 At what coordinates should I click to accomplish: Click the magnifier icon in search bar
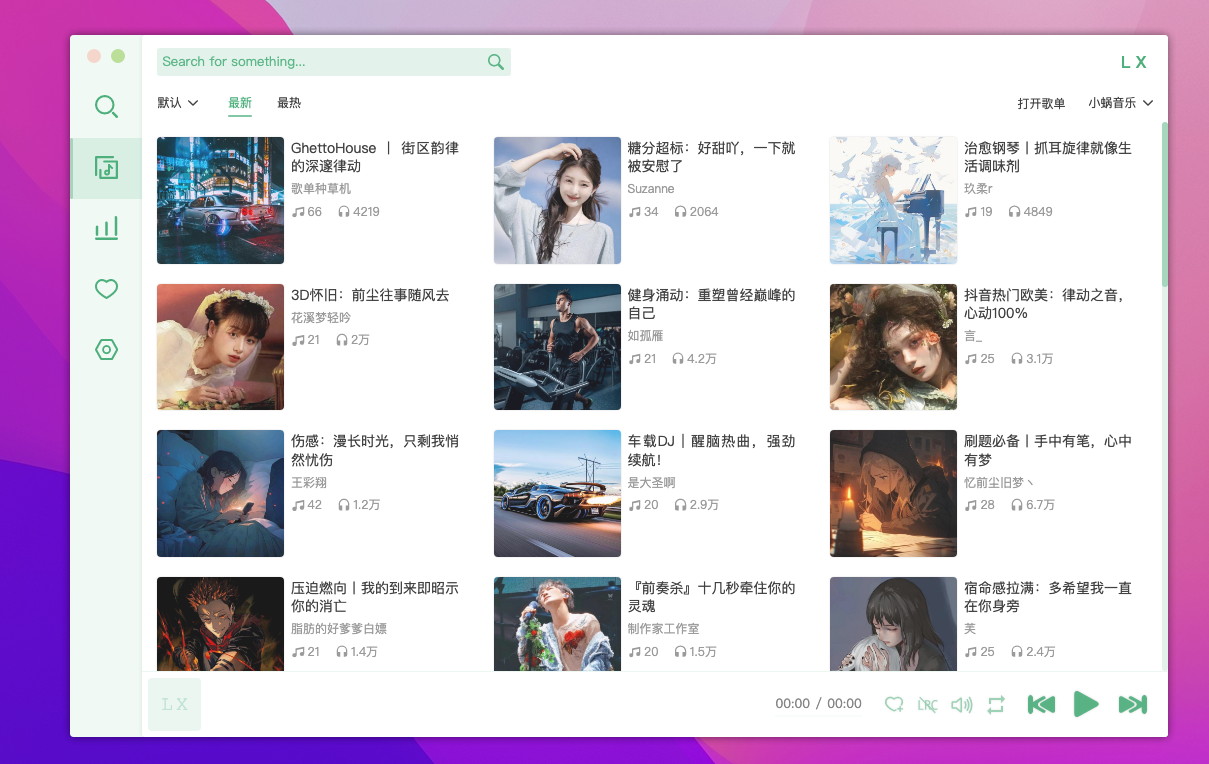[495, 62]
